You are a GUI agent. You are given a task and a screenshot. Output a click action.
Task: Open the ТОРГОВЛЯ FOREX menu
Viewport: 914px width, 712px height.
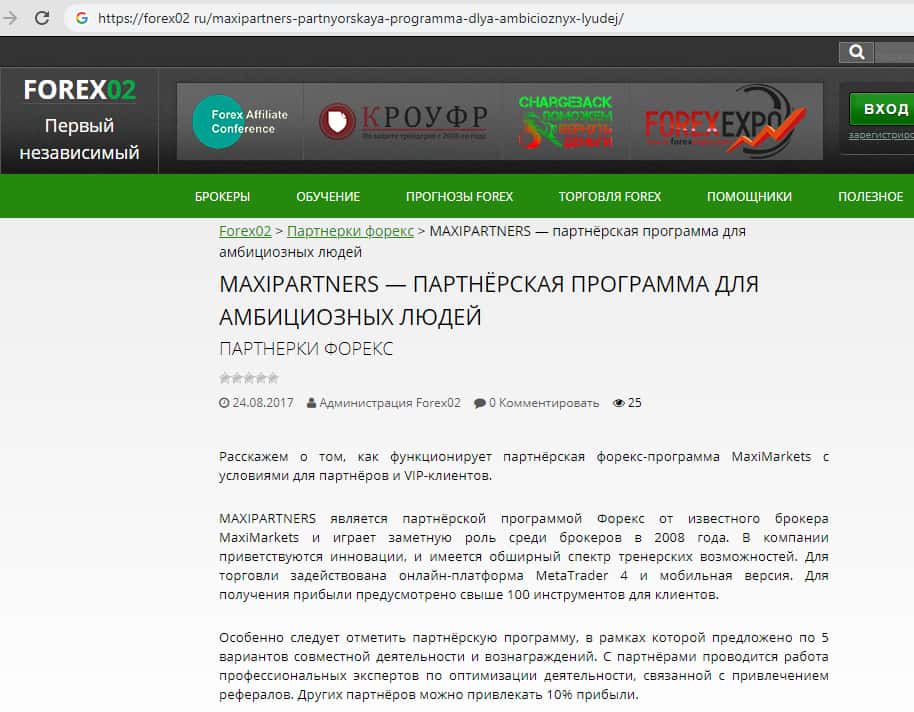point(610,197)
